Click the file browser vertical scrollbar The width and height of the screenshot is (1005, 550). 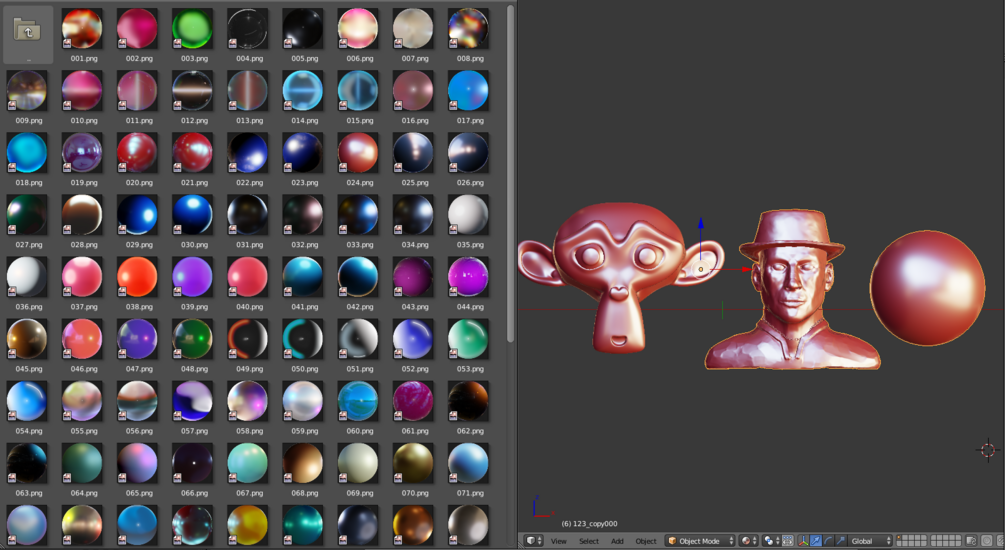[x=510, y=173]
